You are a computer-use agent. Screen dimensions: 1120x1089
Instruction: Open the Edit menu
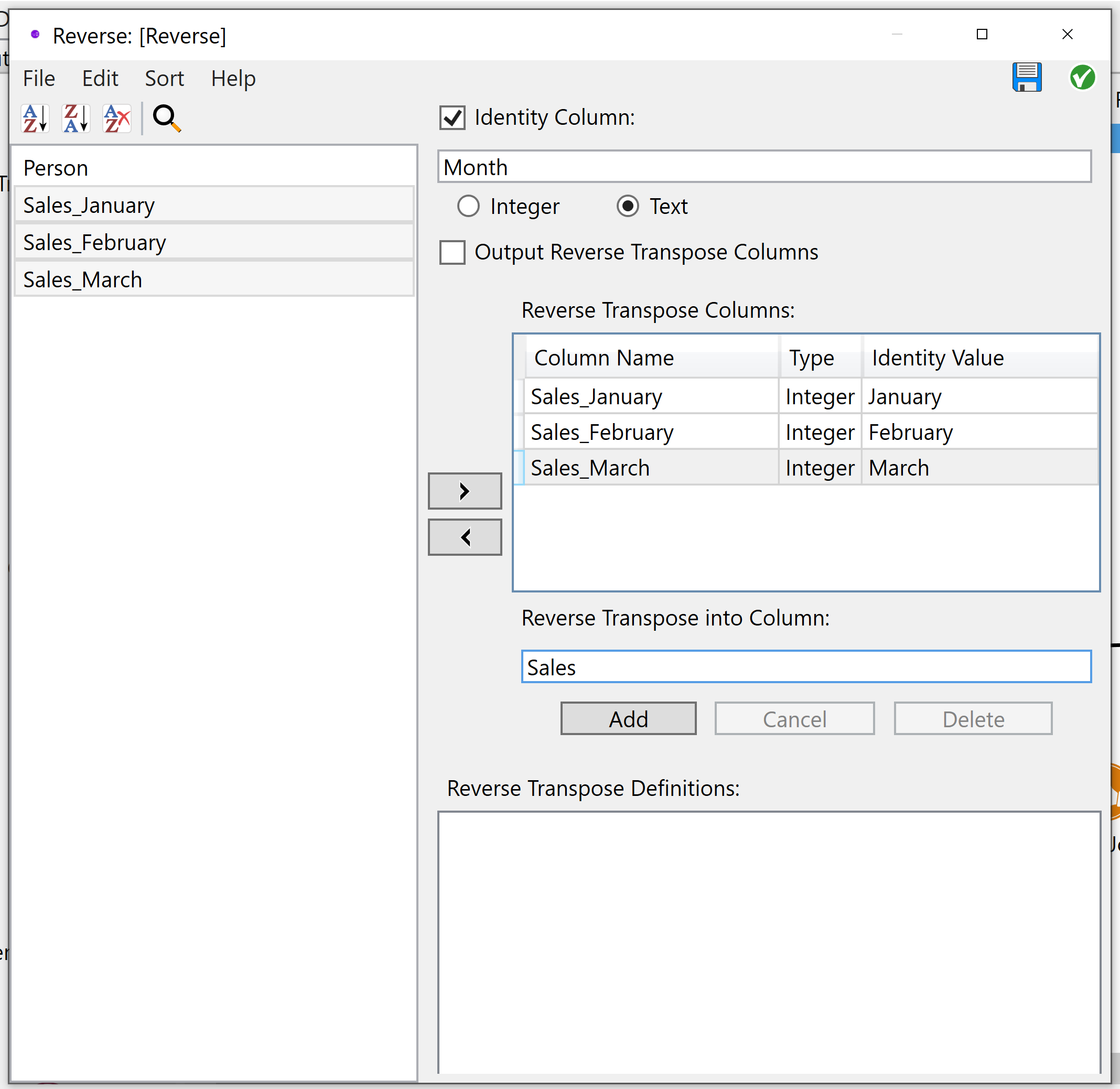(100, 78)
